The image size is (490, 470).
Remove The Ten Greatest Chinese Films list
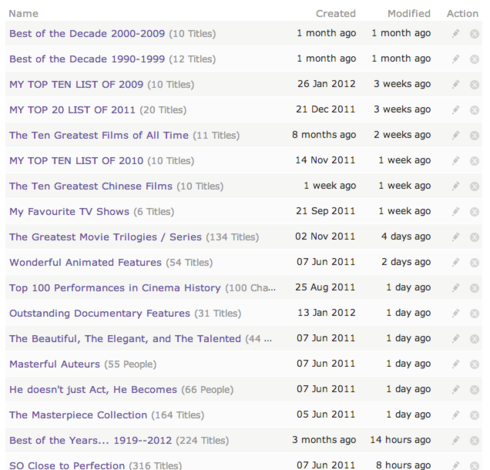pyautogui.click(x=474, y=186)
